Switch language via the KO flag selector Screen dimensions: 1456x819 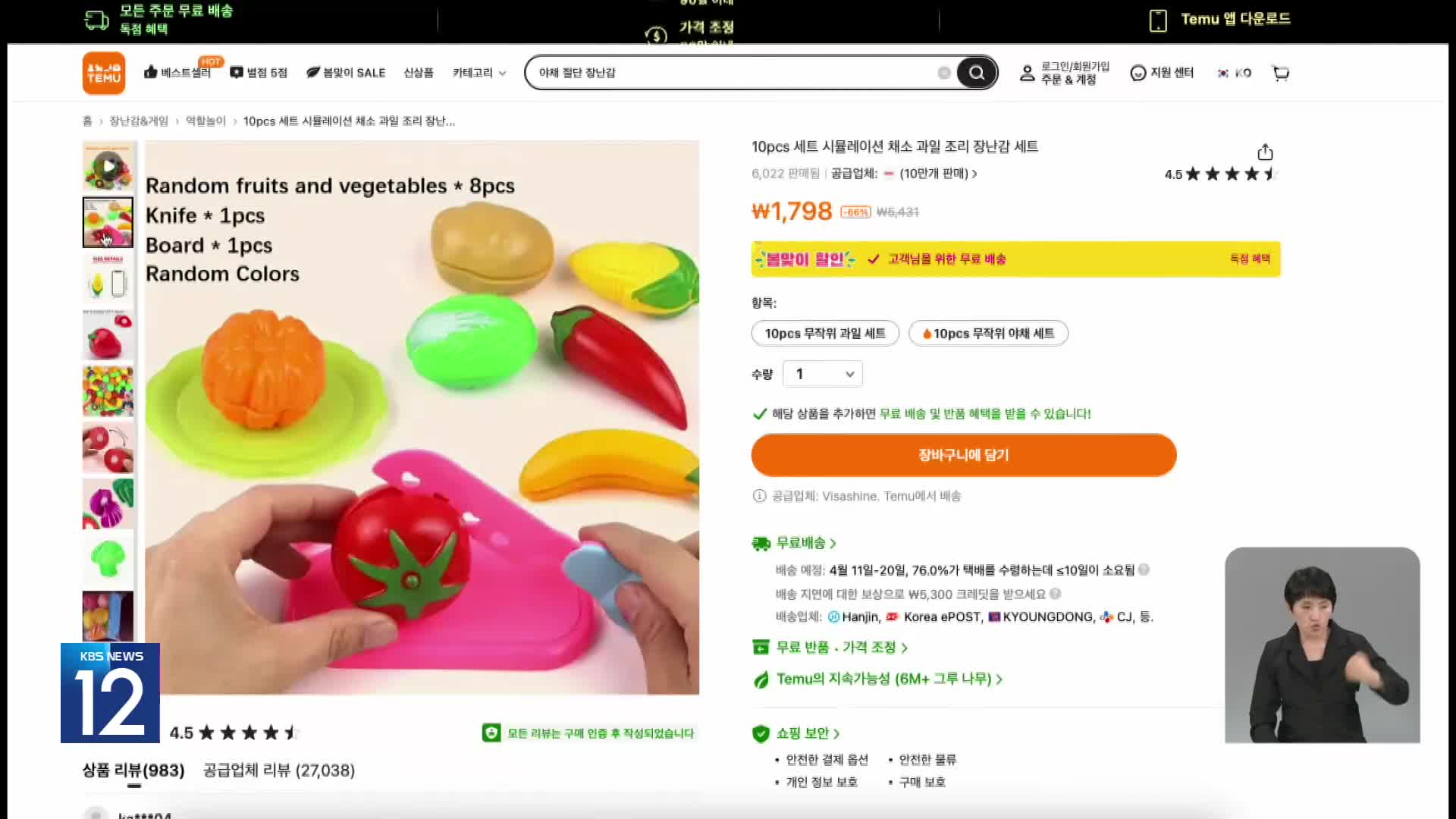tap(1234, 73)
